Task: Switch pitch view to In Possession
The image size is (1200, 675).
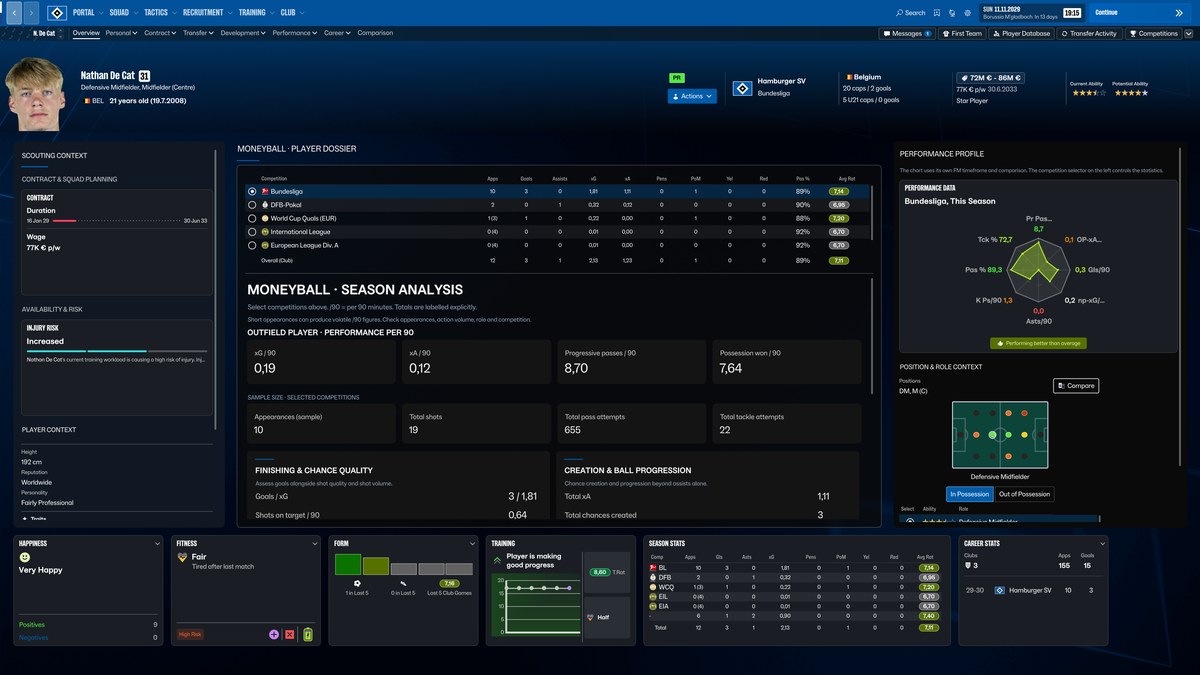Action: [970, 494]
